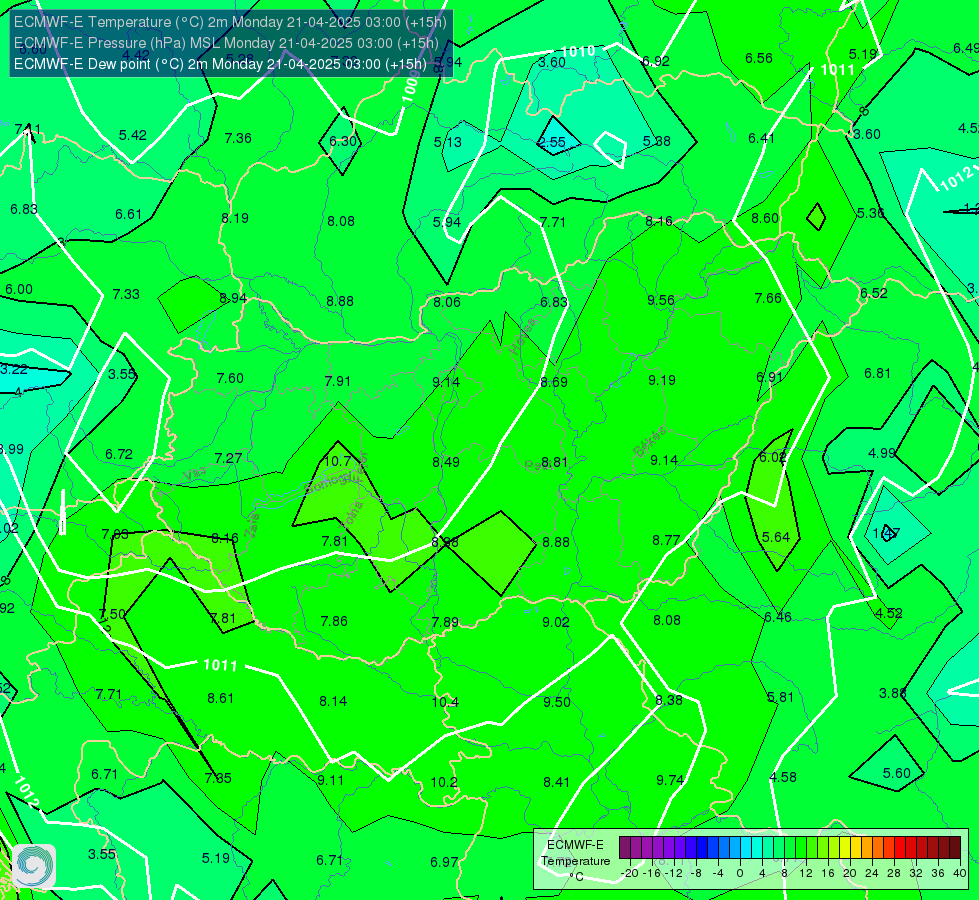Select the ECMWF-E Temperature 2m layer label

pos(230,22)
